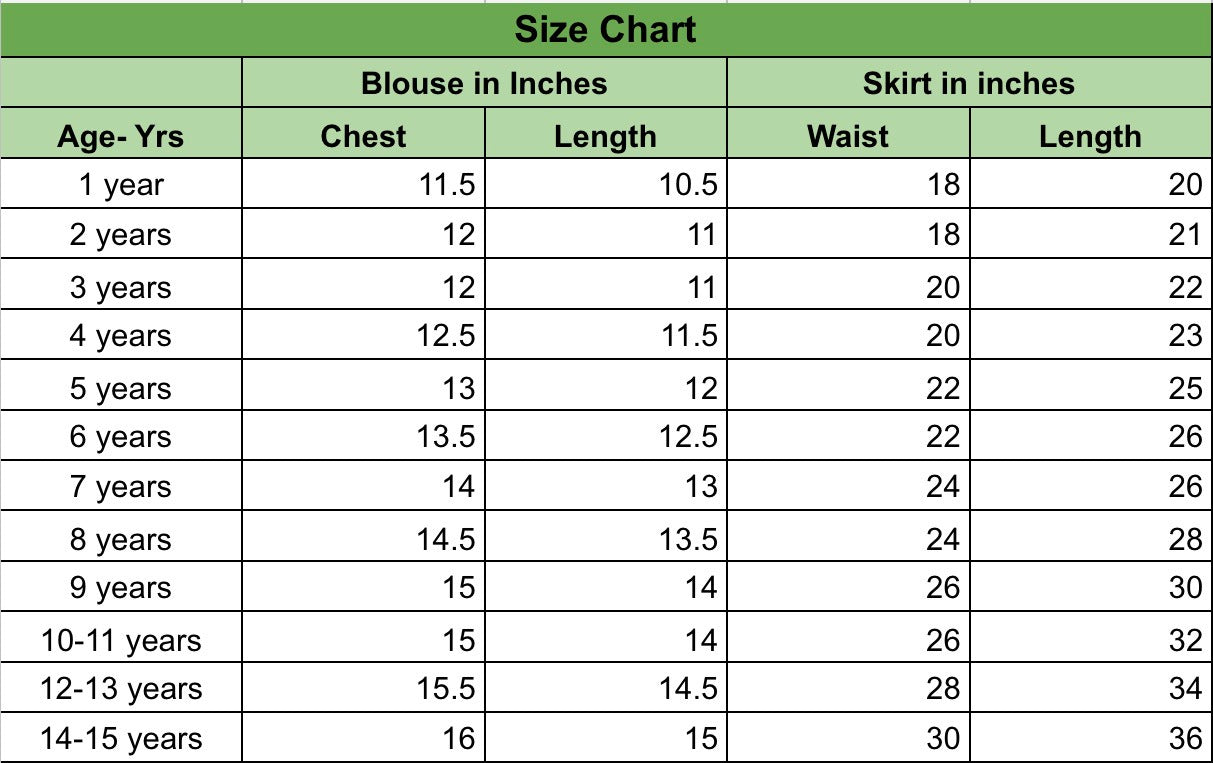This screenshot has width=1213, height=763.
Task: Select the Skirt in inches header
Action: point(968,83)
